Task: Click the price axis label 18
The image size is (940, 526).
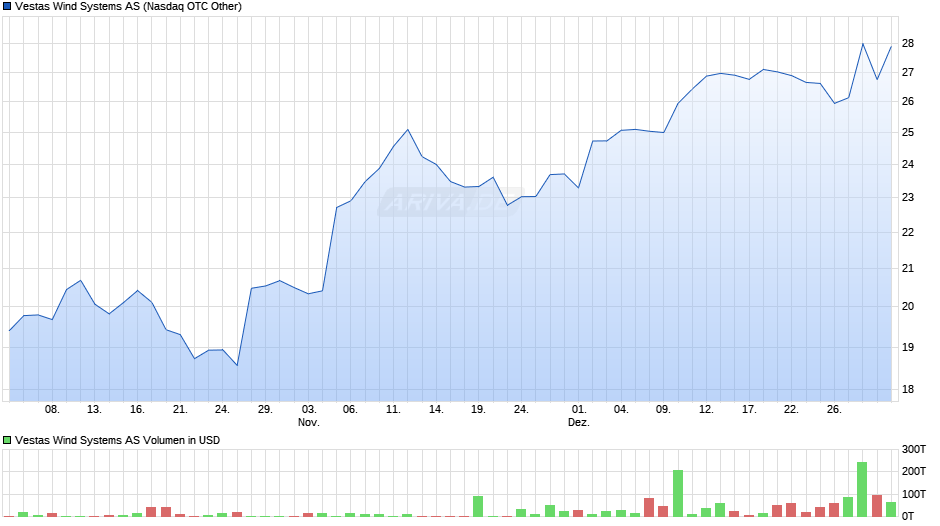Action: pos(908,389)
